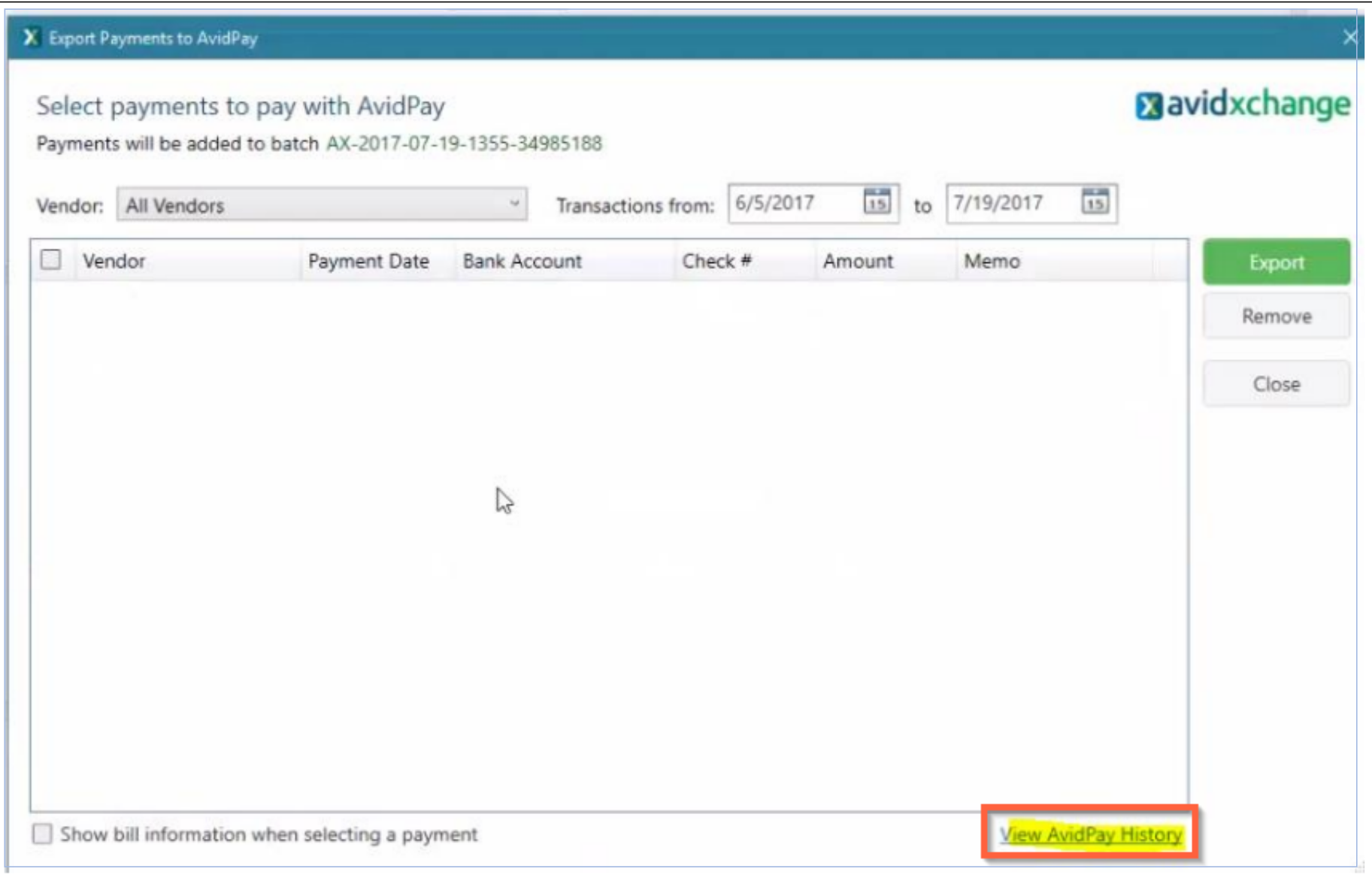
Task: Click batch ID AX-2017-07-19-1355-34985188
Action: (464, 143)
